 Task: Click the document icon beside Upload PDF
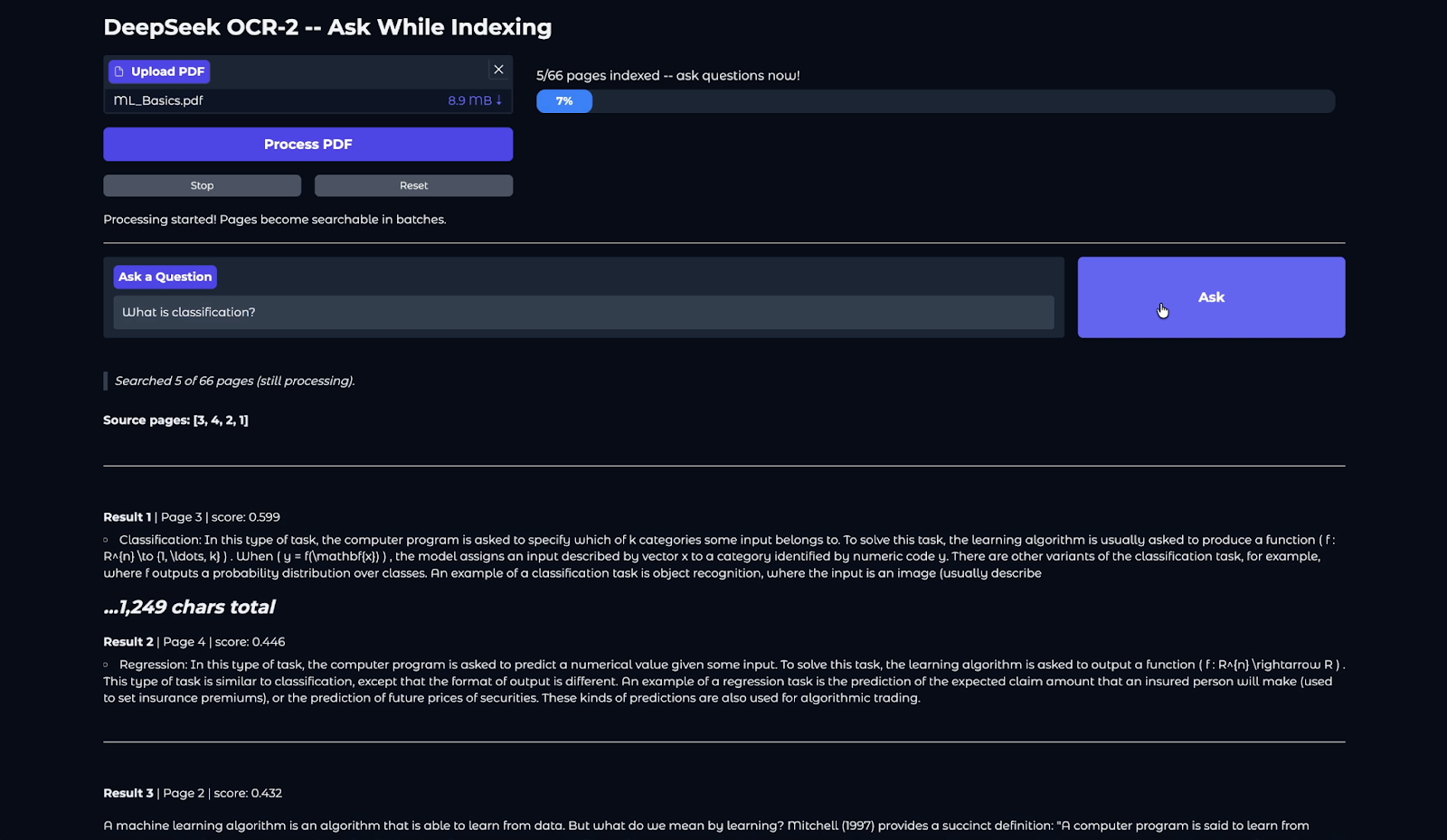[x=118, y=71]
